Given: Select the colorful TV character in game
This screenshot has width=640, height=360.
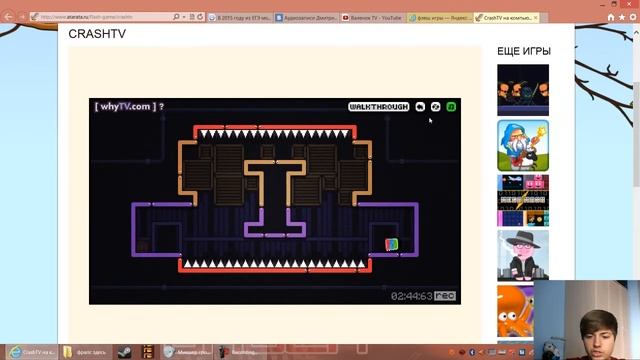Looking at the screenshot, I should coord(391,244).
